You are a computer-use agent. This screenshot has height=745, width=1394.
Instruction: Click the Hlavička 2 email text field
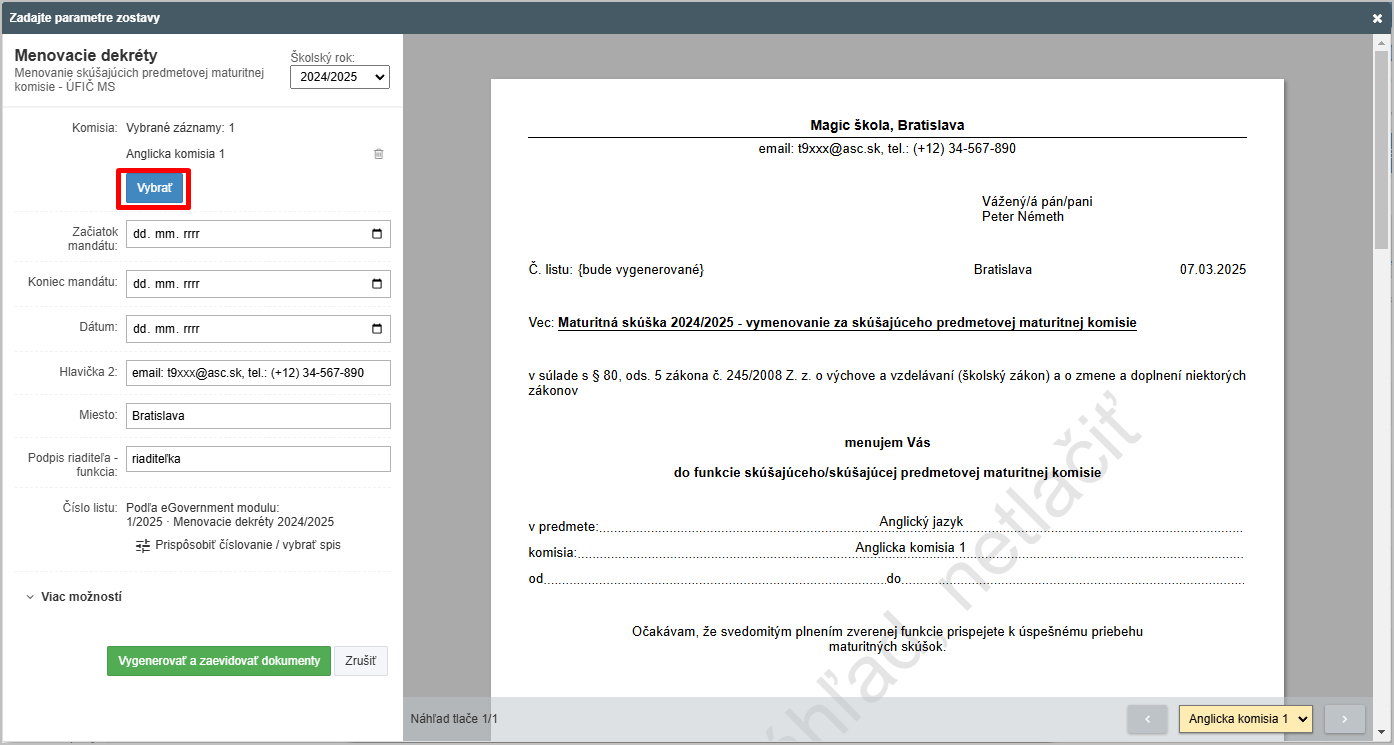258,373
